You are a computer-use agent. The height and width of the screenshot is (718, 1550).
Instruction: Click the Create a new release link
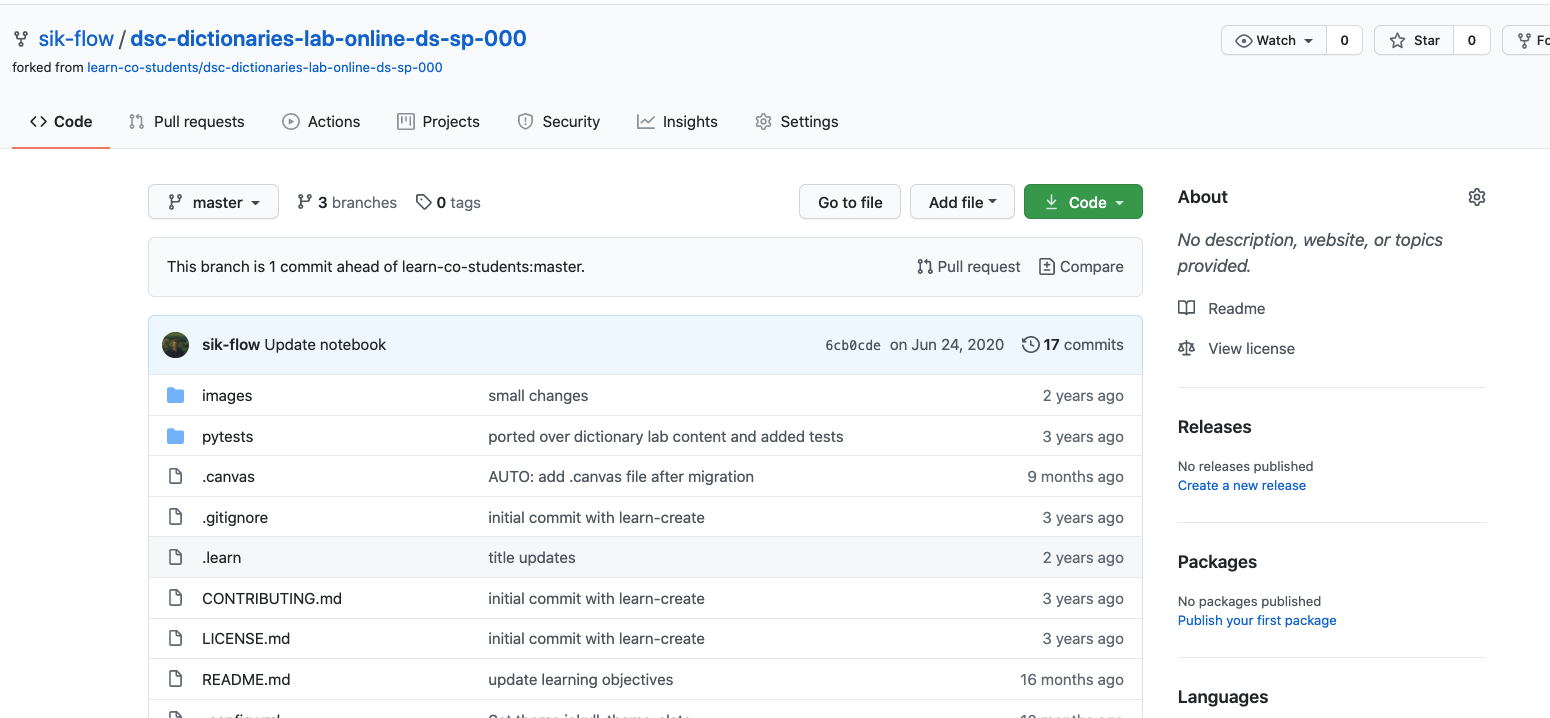[x=1242, y=485]
